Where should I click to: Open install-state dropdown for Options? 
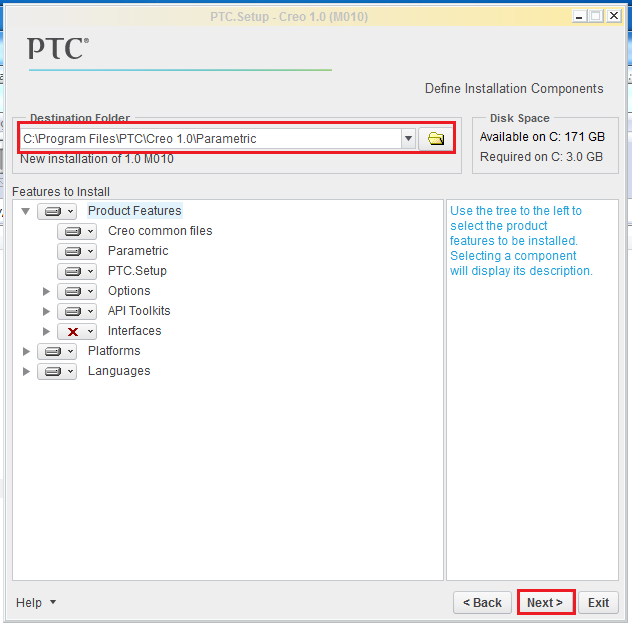click(x=77, y=291)
